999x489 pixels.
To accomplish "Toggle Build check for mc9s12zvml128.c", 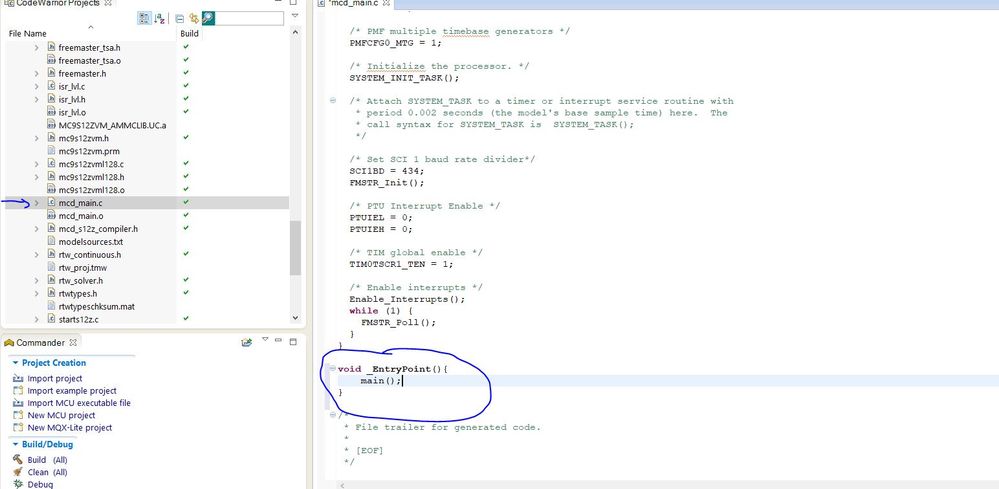I will point(185,163).
